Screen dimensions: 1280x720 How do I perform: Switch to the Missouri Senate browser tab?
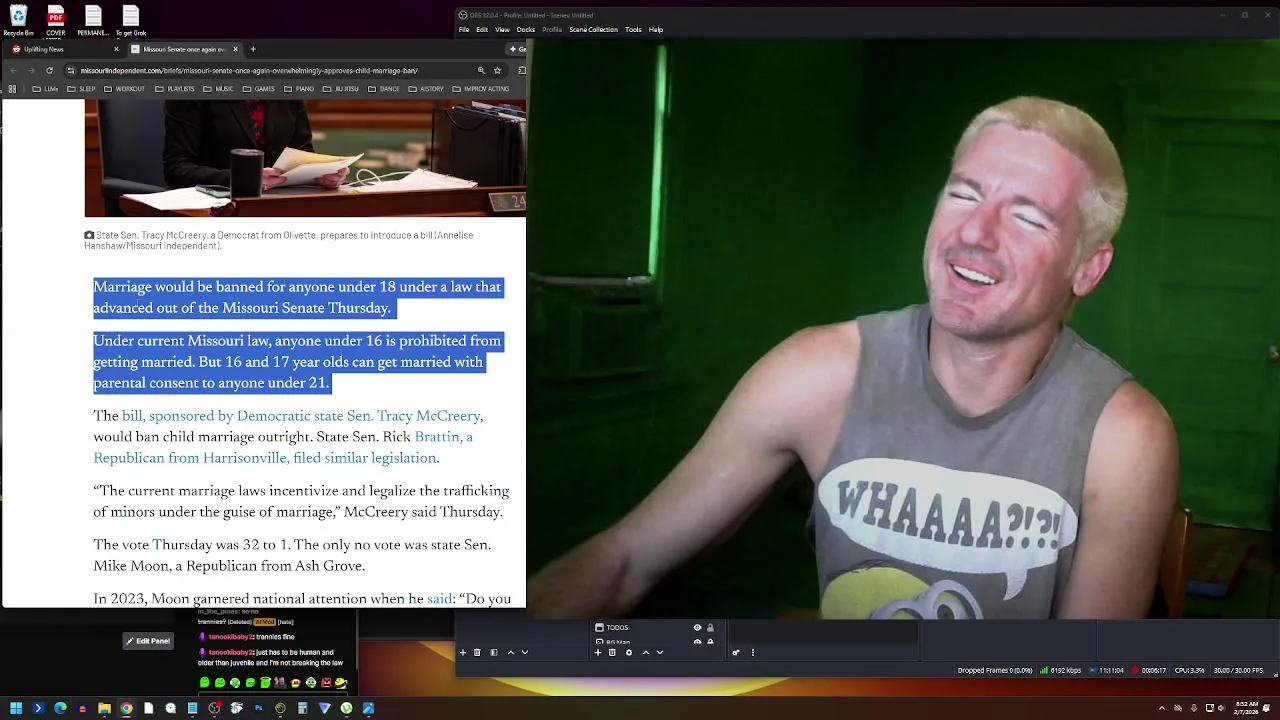click(x=184, y=49)
